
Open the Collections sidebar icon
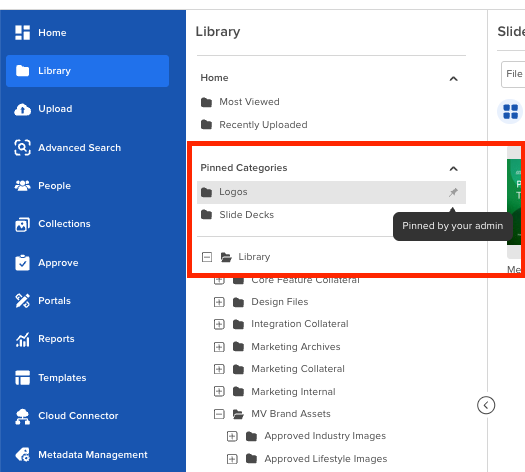tap(22, 224)
